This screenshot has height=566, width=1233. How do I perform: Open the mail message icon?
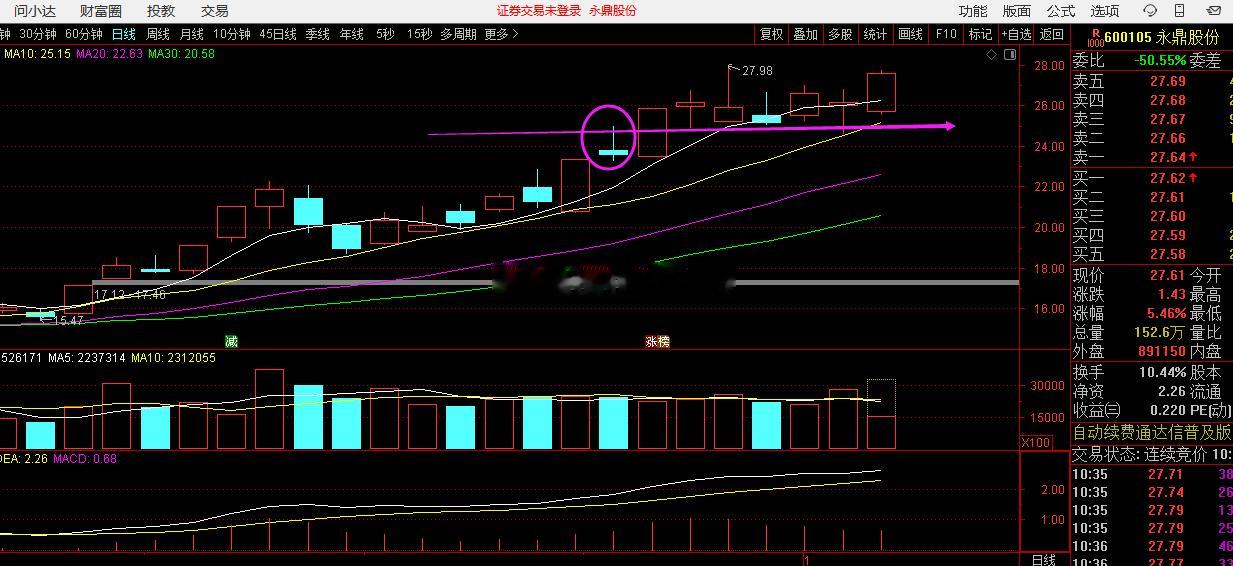pyautogui.click(x=1213, y=11)
